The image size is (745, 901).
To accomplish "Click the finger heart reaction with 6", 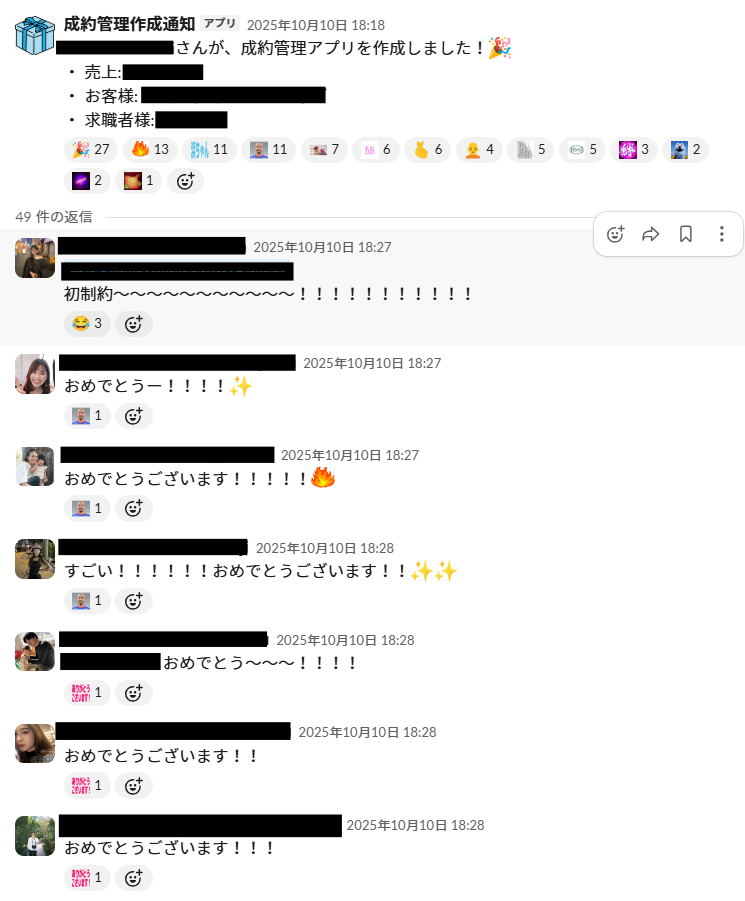I will pyautogui.click(x=428, y=149).
